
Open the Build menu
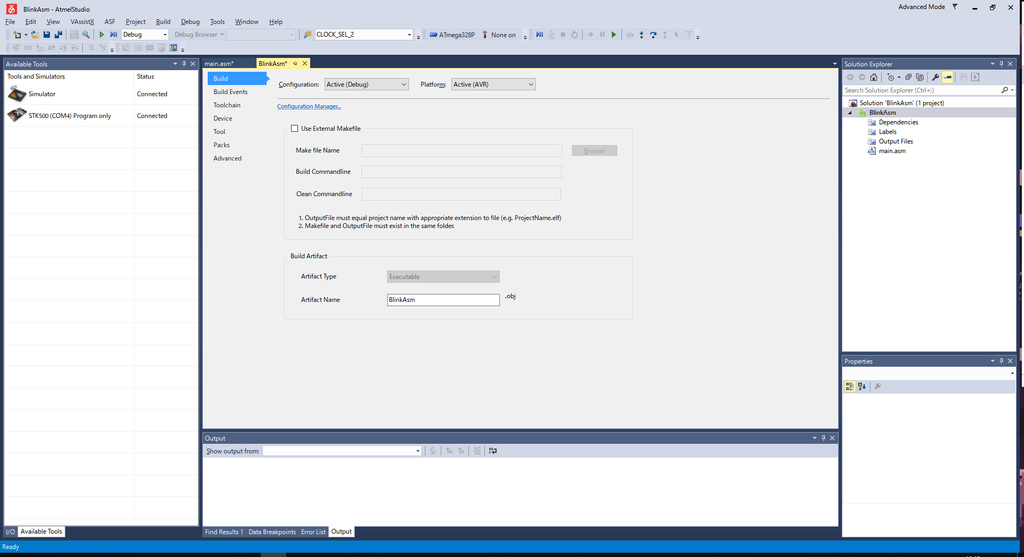pos(163,22)
